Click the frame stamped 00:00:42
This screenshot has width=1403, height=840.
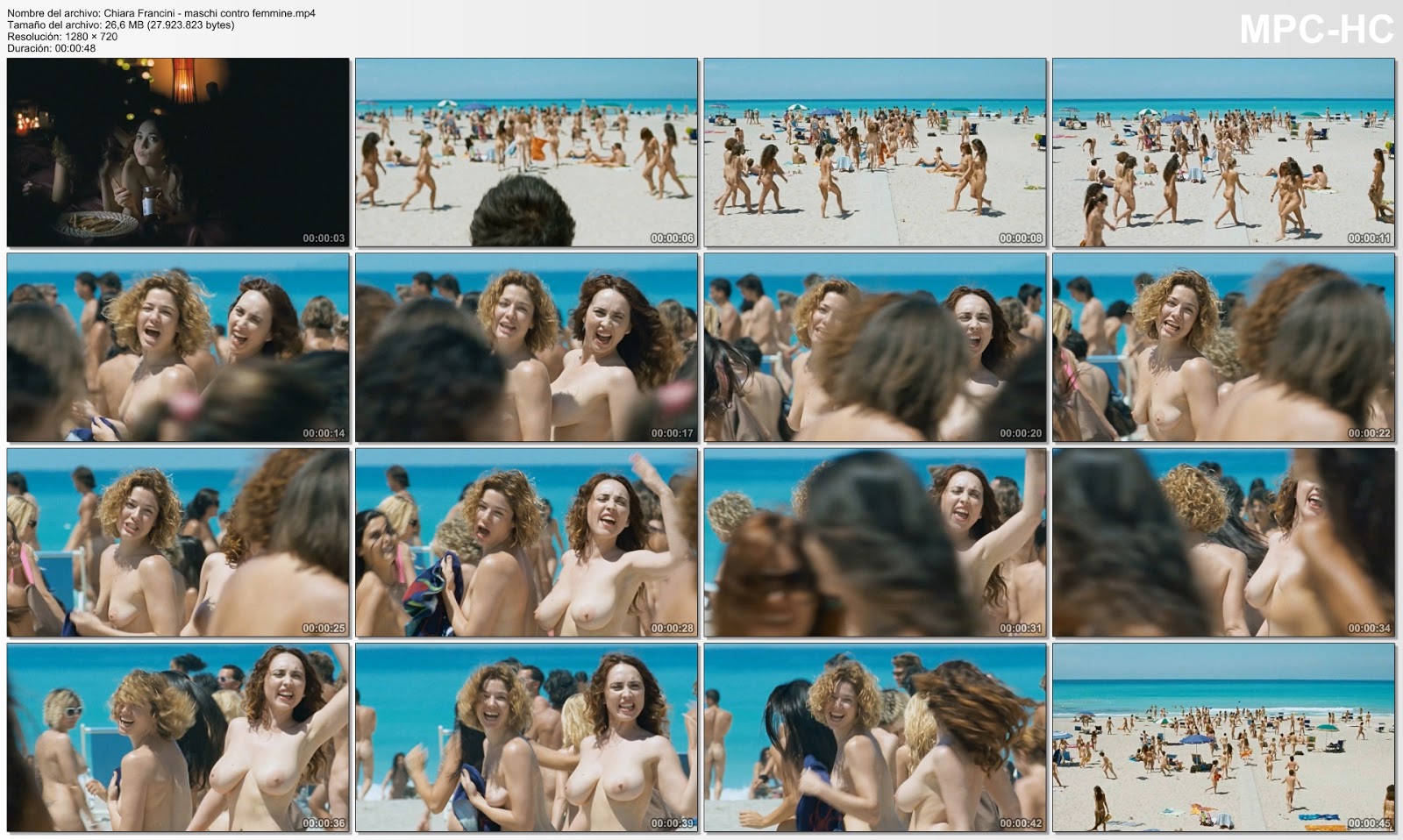[x=875, y=737]
